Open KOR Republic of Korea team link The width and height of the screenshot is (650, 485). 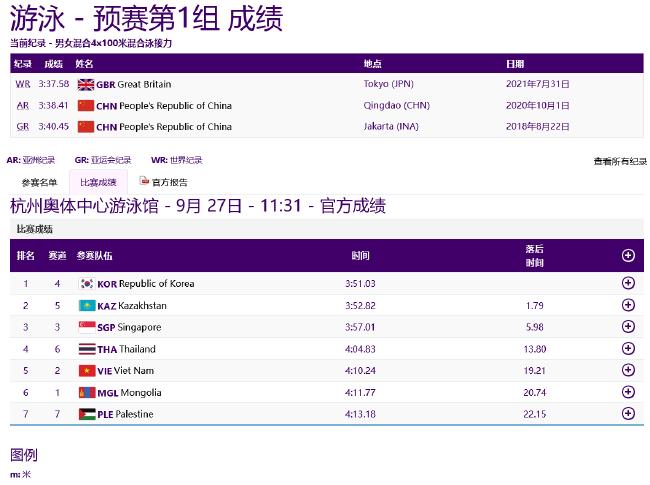[x=146, y=284]
